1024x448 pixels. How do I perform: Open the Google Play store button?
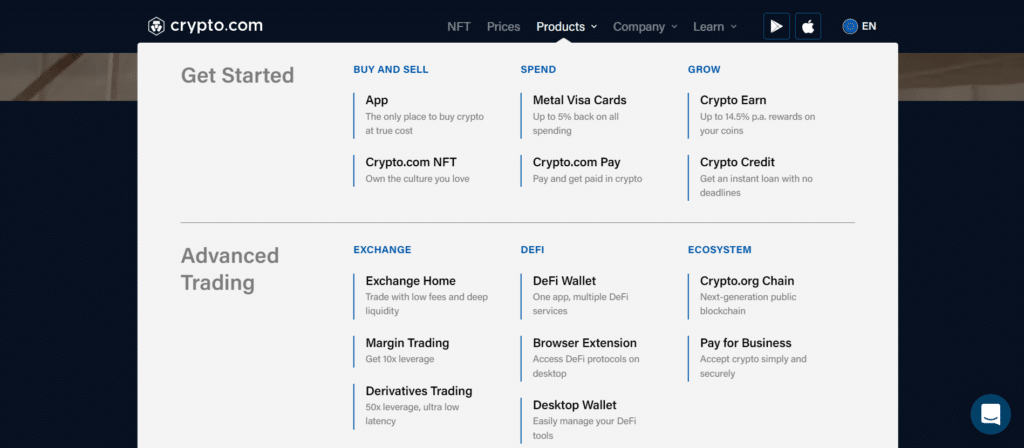point(776,26)
